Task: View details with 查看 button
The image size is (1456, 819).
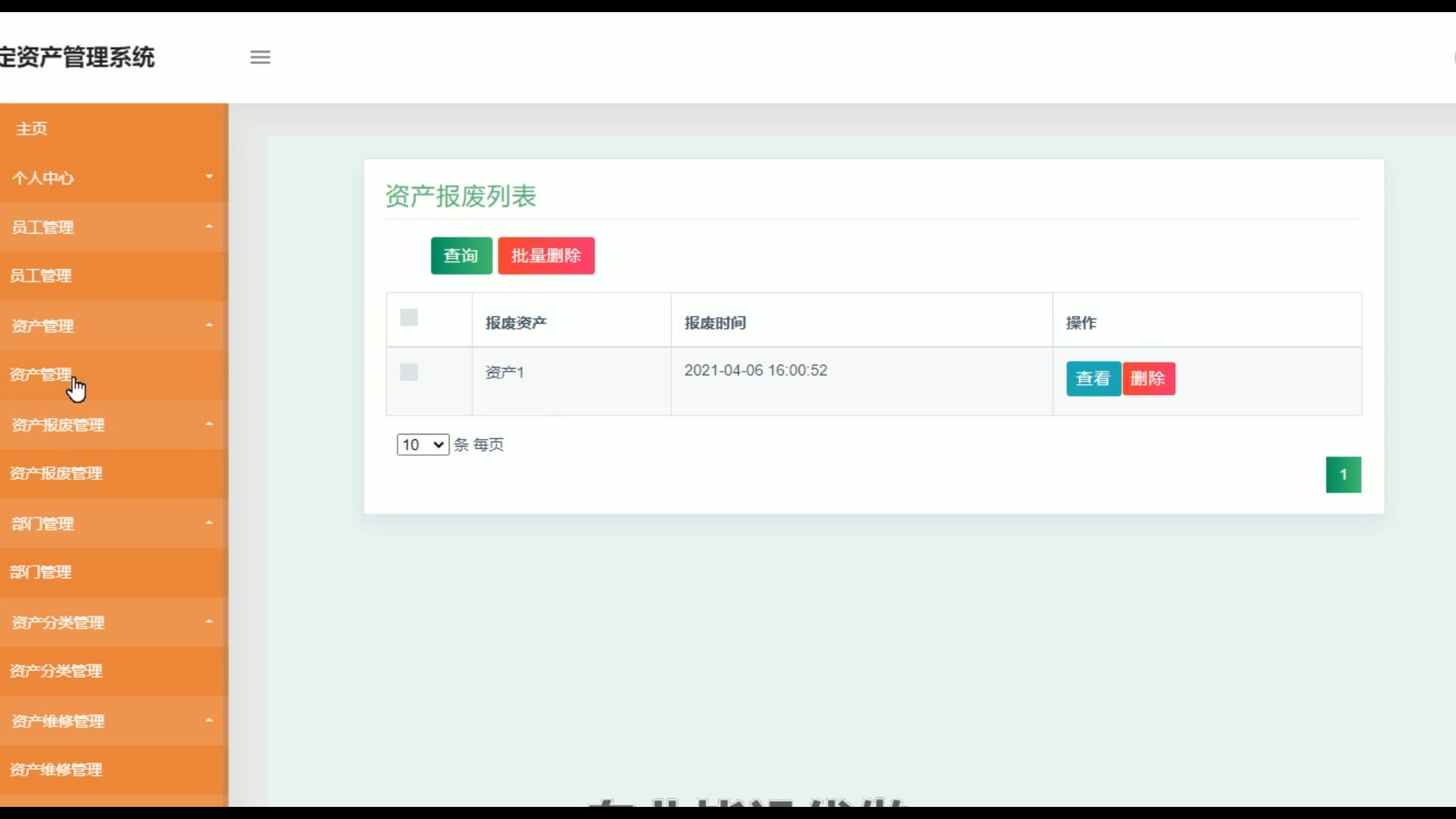Action: pyautogui.click(x=1093, y=378)
